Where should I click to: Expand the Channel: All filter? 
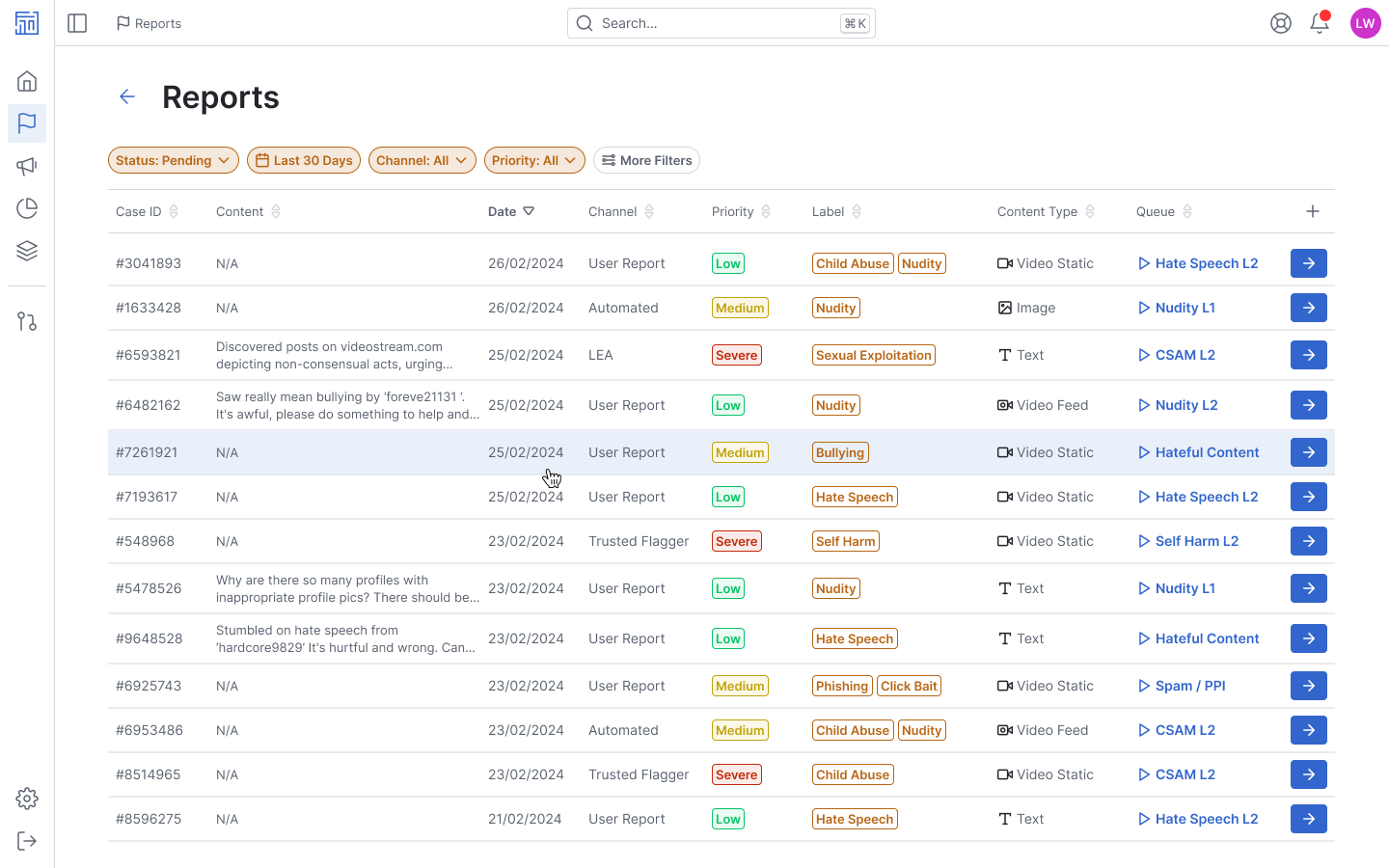point(422,160)
